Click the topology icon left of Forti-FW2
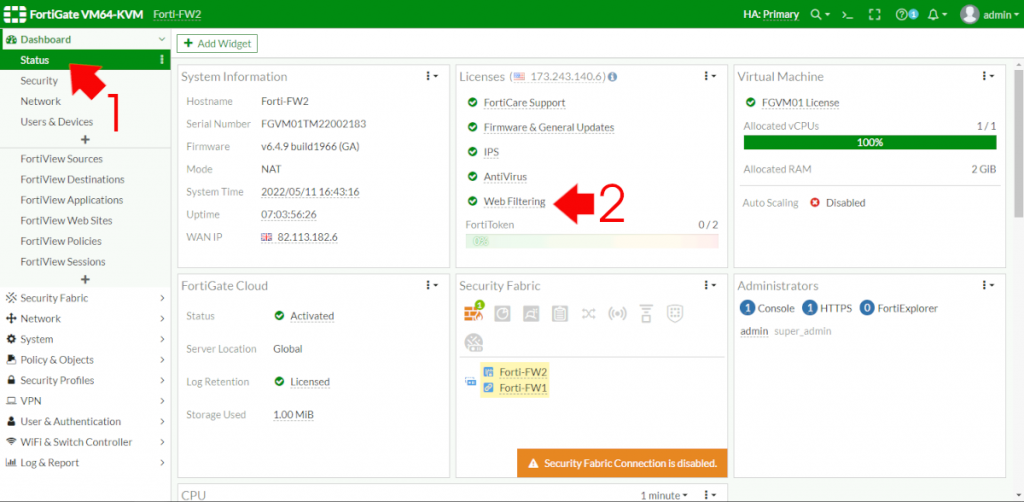 [x=470, y=381]
